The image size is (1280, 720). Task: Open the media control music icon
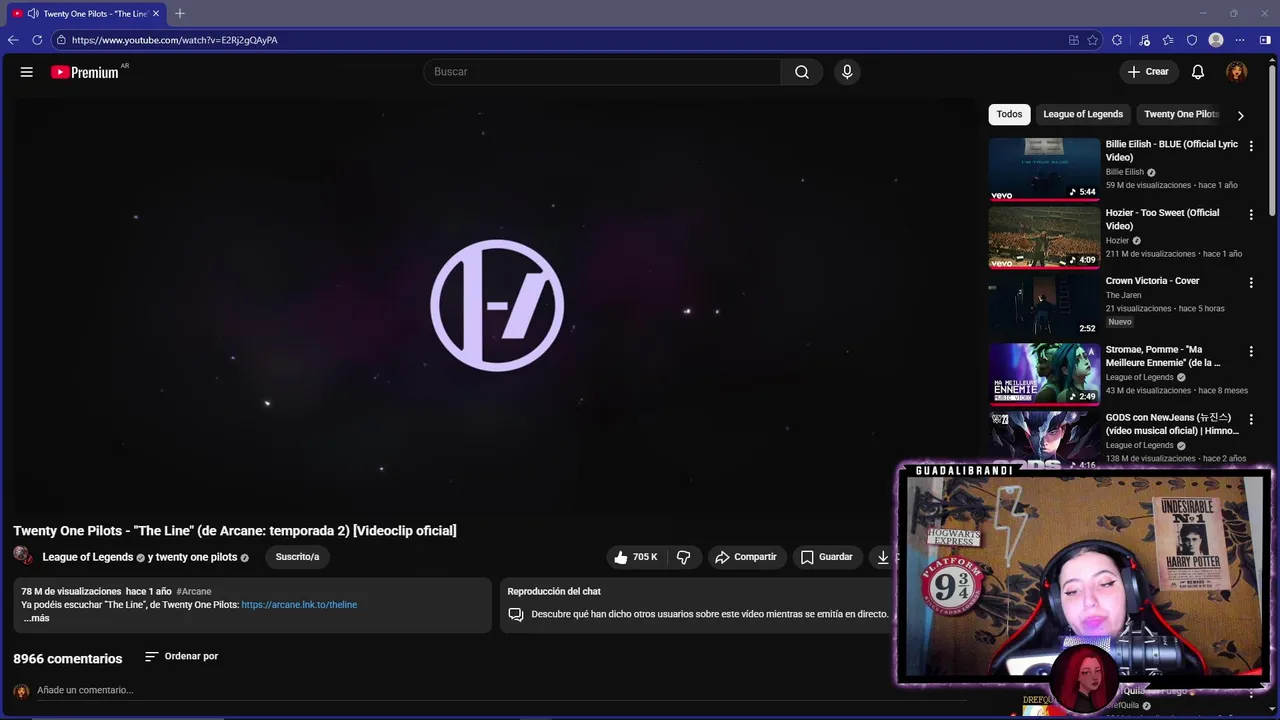pos(1145,40)
